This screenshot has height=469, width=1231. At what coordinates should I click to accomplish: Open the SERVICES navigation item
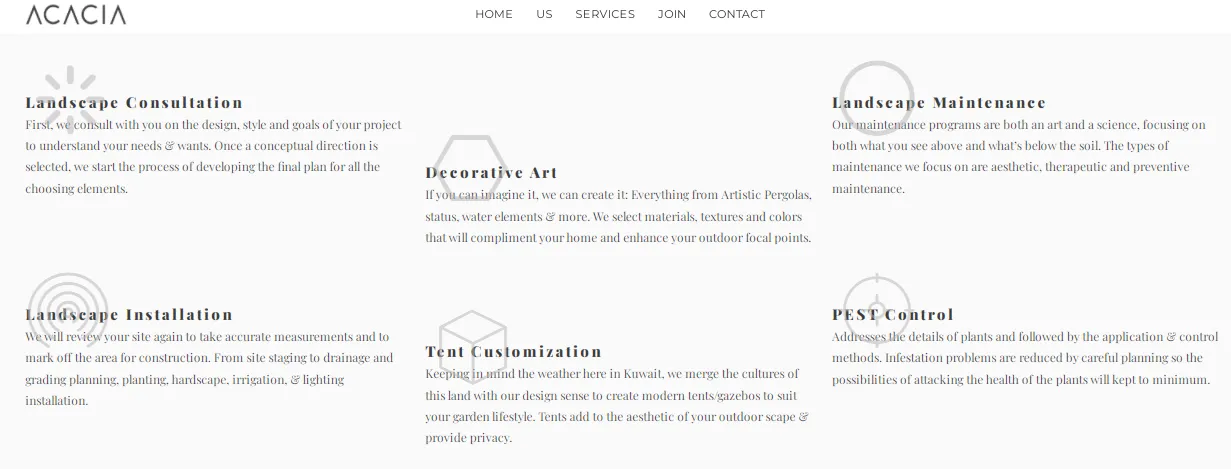pos(605,14)
